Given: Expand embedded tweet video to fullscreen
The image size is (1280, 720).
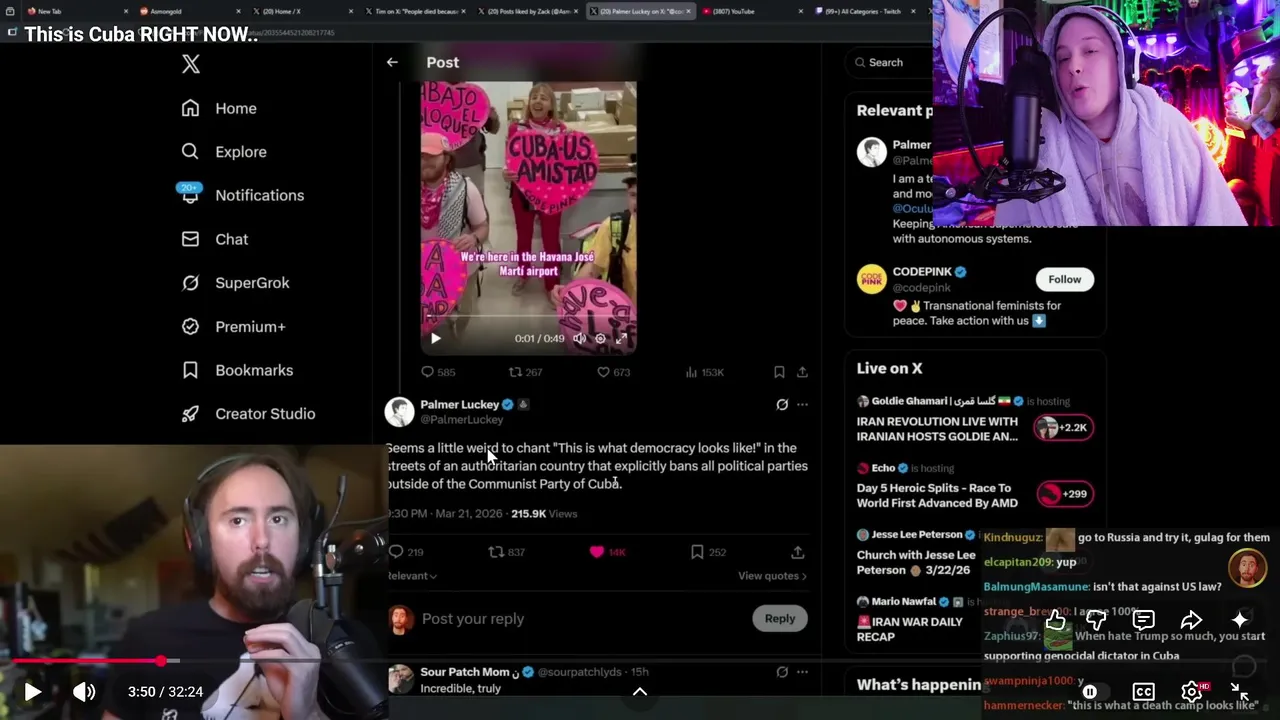Looking at the screenshot, I should (621, 338).
